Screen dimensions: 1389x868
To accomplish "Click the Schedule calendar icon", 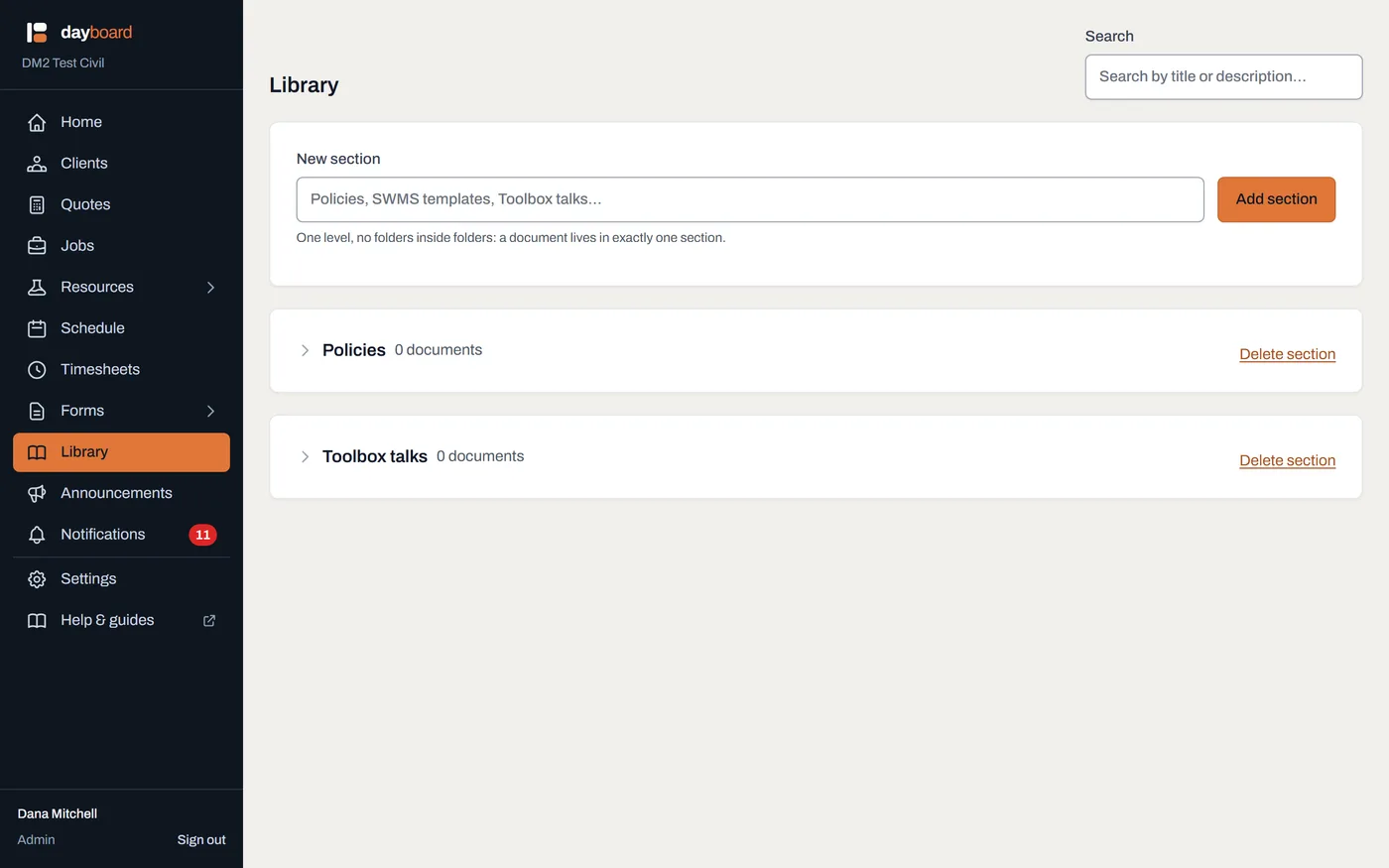I will 37,328.
